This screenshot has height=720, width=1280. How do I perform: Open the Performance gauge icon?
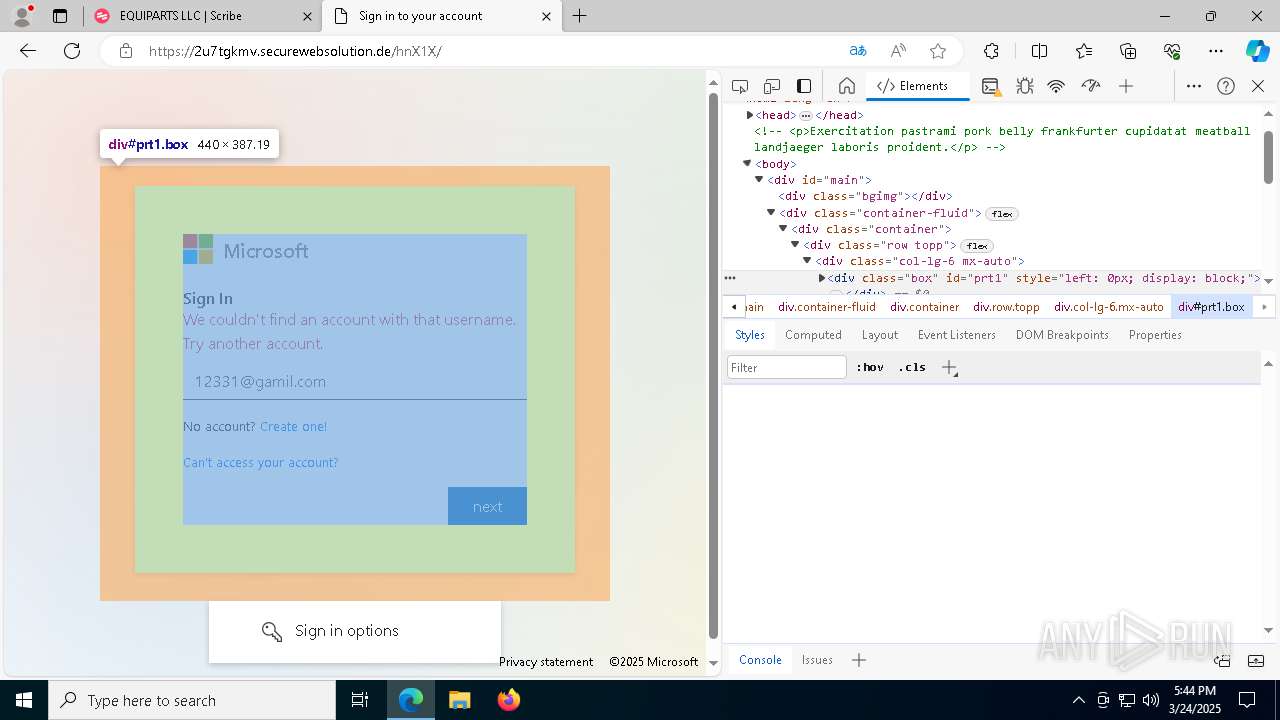[x=1091, y=86]
